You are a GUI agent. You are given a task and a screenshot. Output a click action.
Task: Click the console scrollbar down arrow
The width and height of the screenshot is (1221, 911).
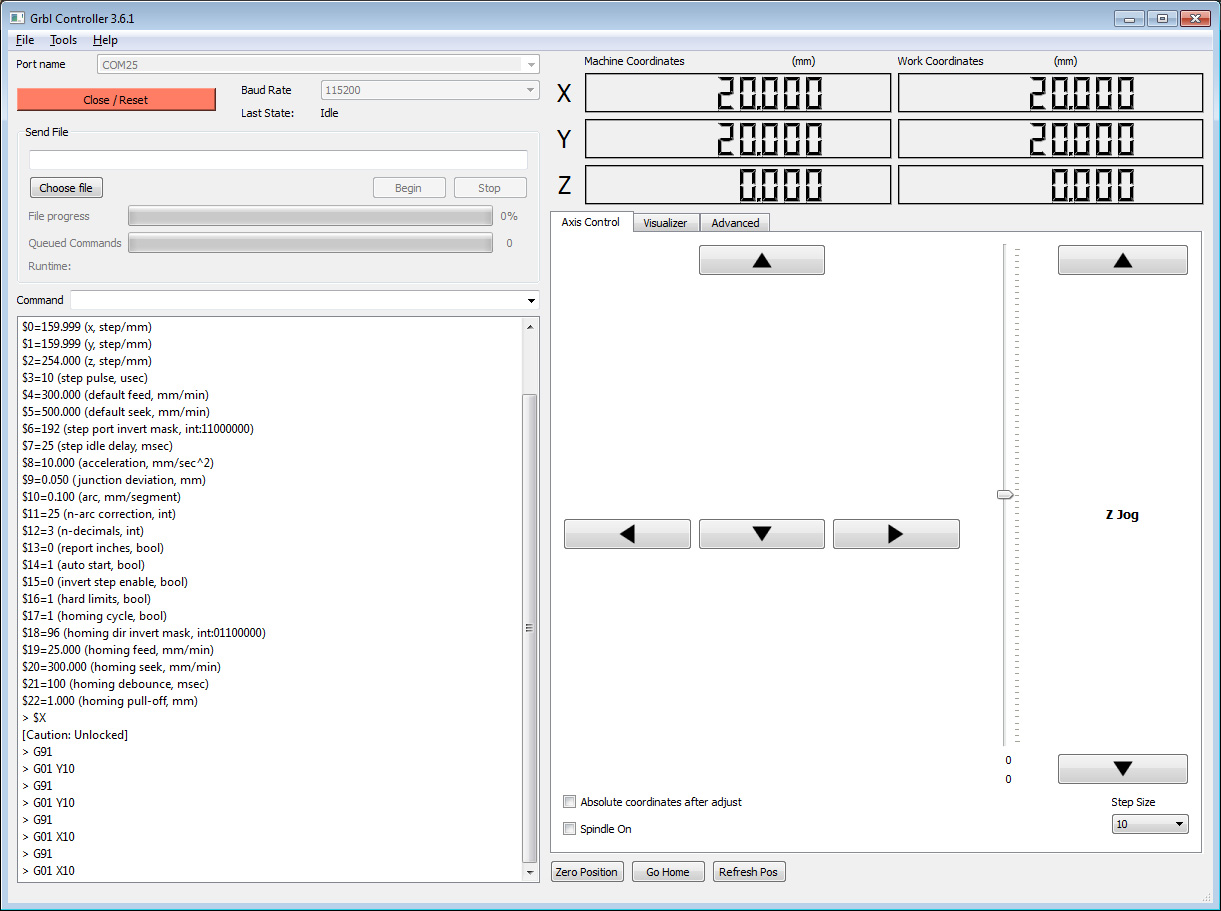[530, 873]
